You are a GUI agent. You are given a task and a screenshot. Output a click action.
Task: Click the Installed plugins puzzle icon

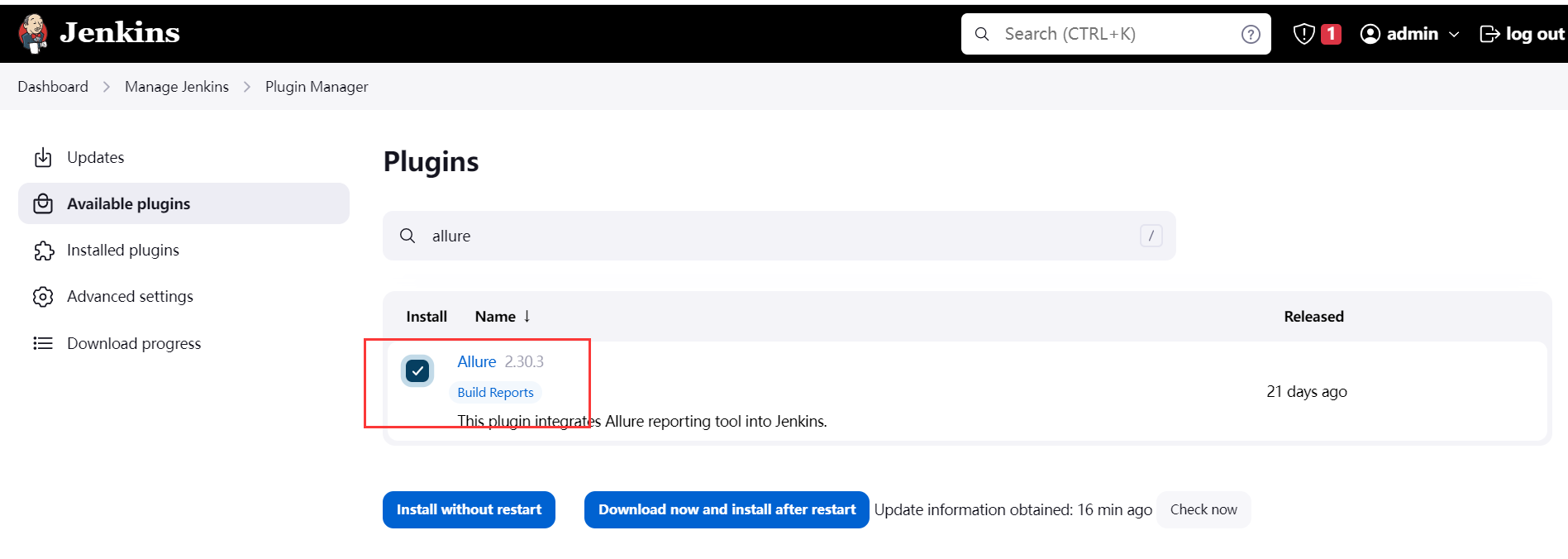pyautogui.click(x=43, y=251)
